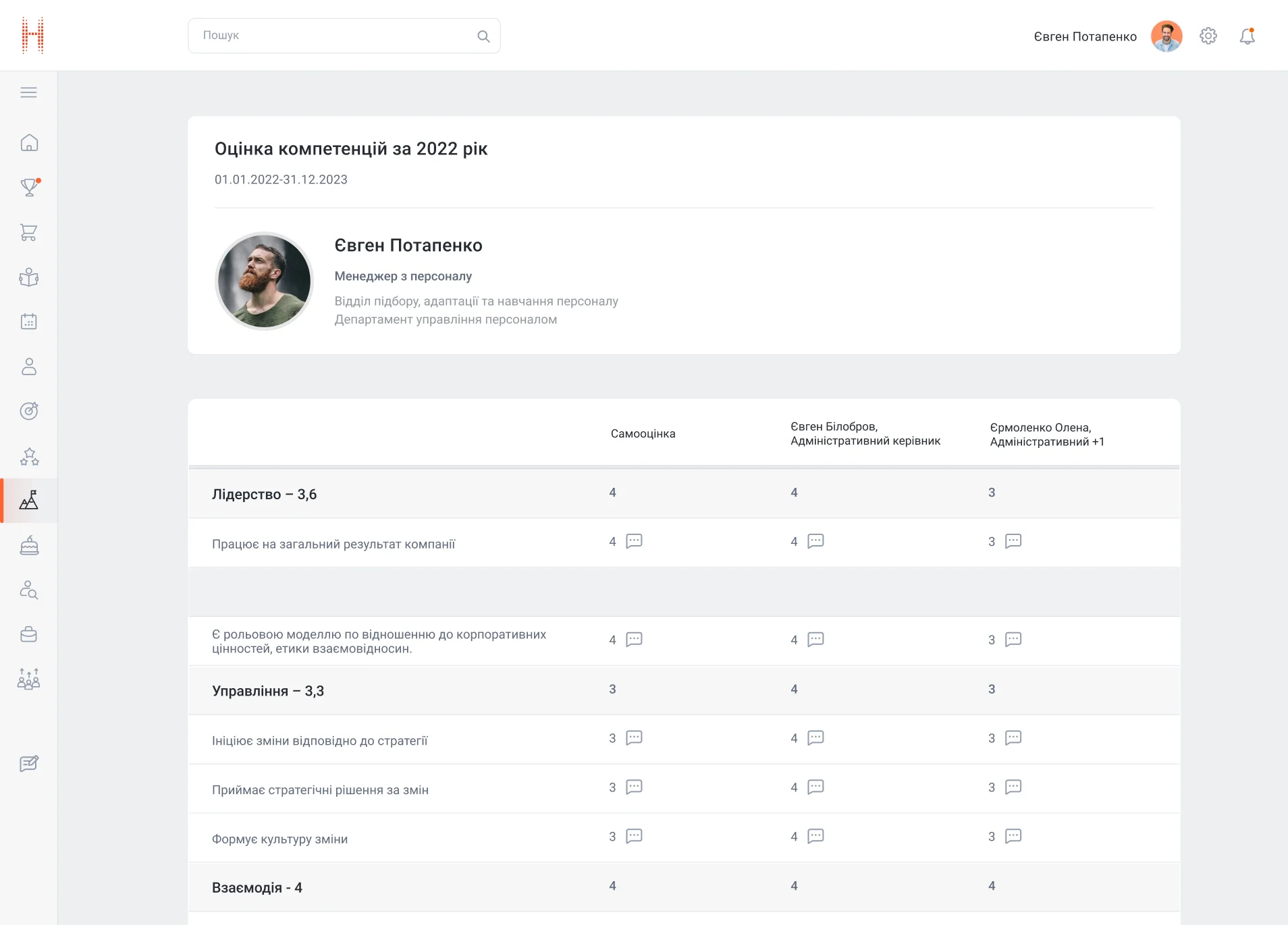Click the settings gear icon in header
This screenshot has width=1288, height=925.
(x=1208, y=36)
